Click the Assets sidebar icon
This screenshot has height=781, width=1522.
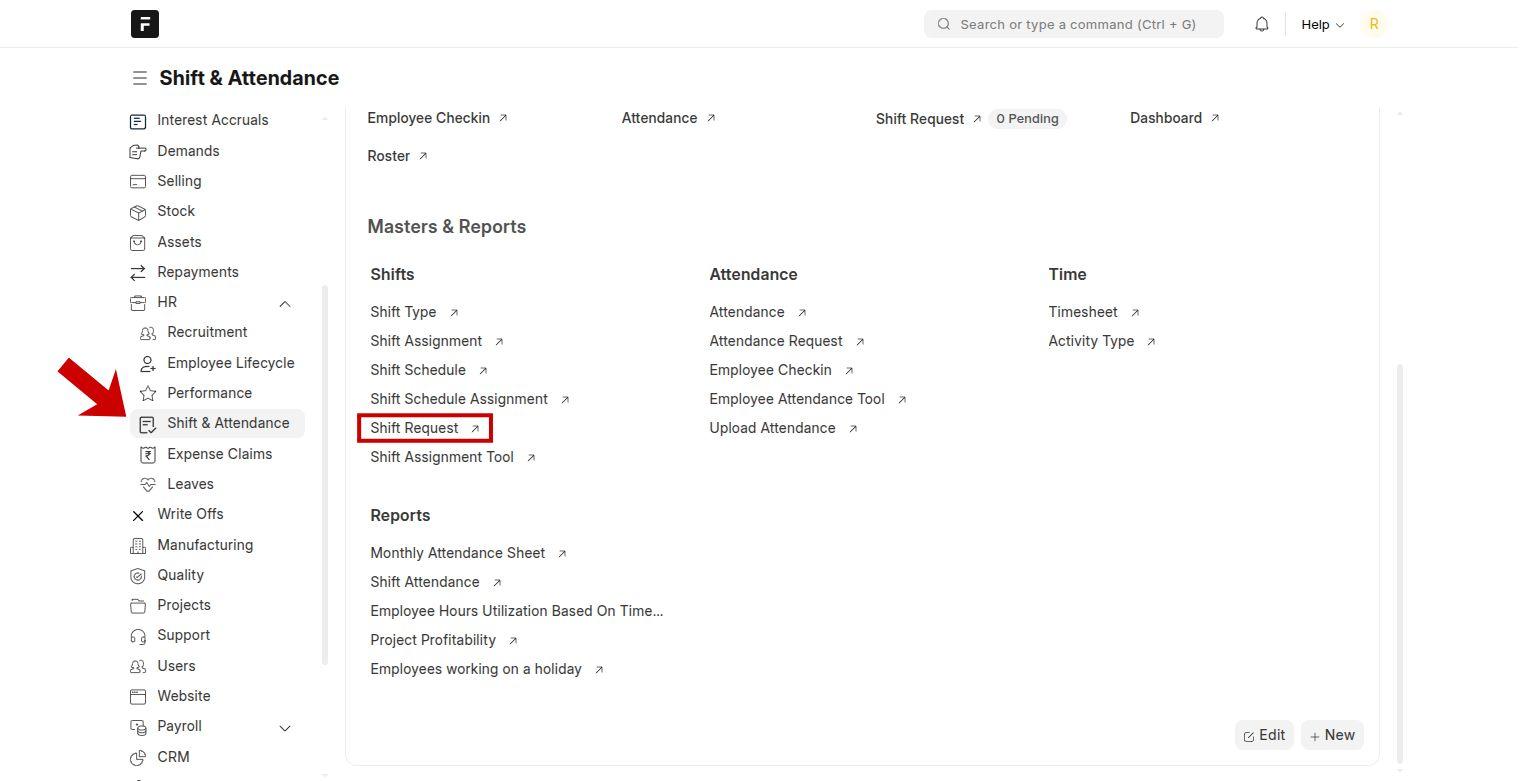[x=138, y=242]
